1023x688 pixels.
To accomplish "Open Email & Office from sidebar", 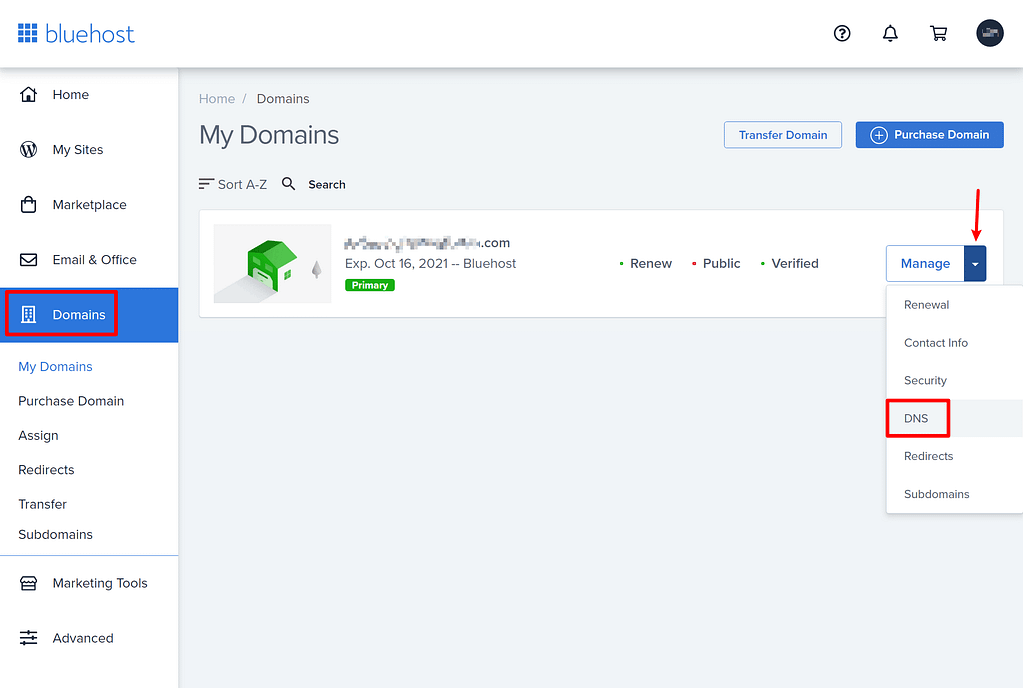I will (x=93, y=259).
